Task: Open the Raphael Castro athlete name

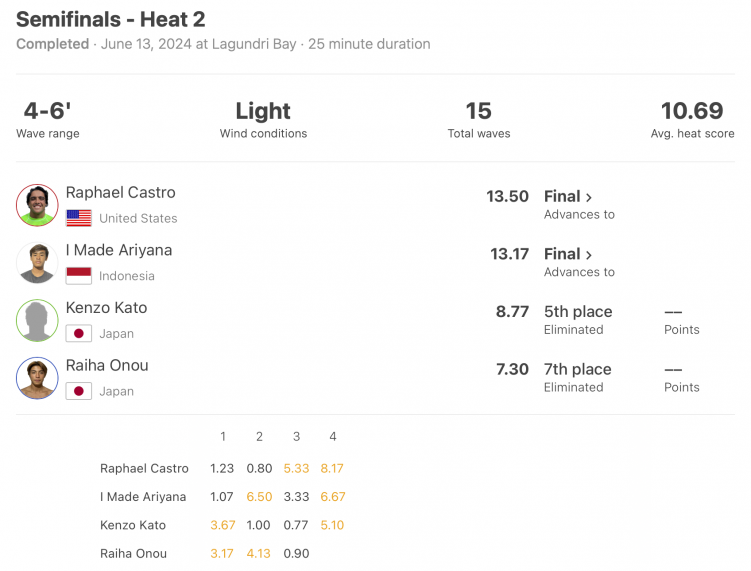Action: [x=121, y=193]
